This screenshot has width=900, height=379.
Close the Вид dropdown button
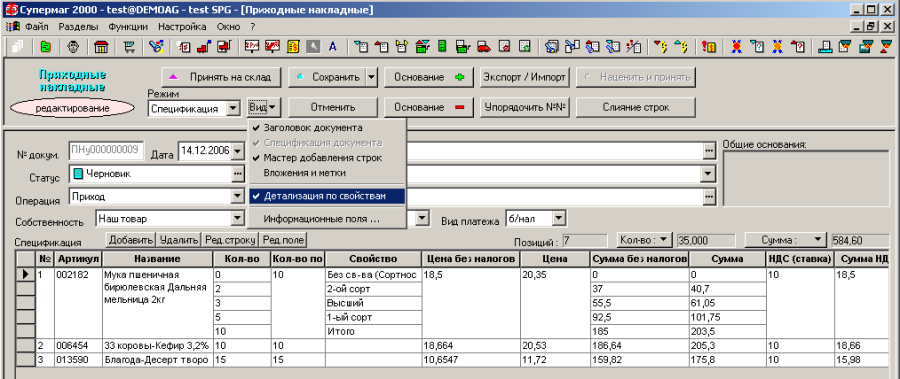[x=263, y=107]
